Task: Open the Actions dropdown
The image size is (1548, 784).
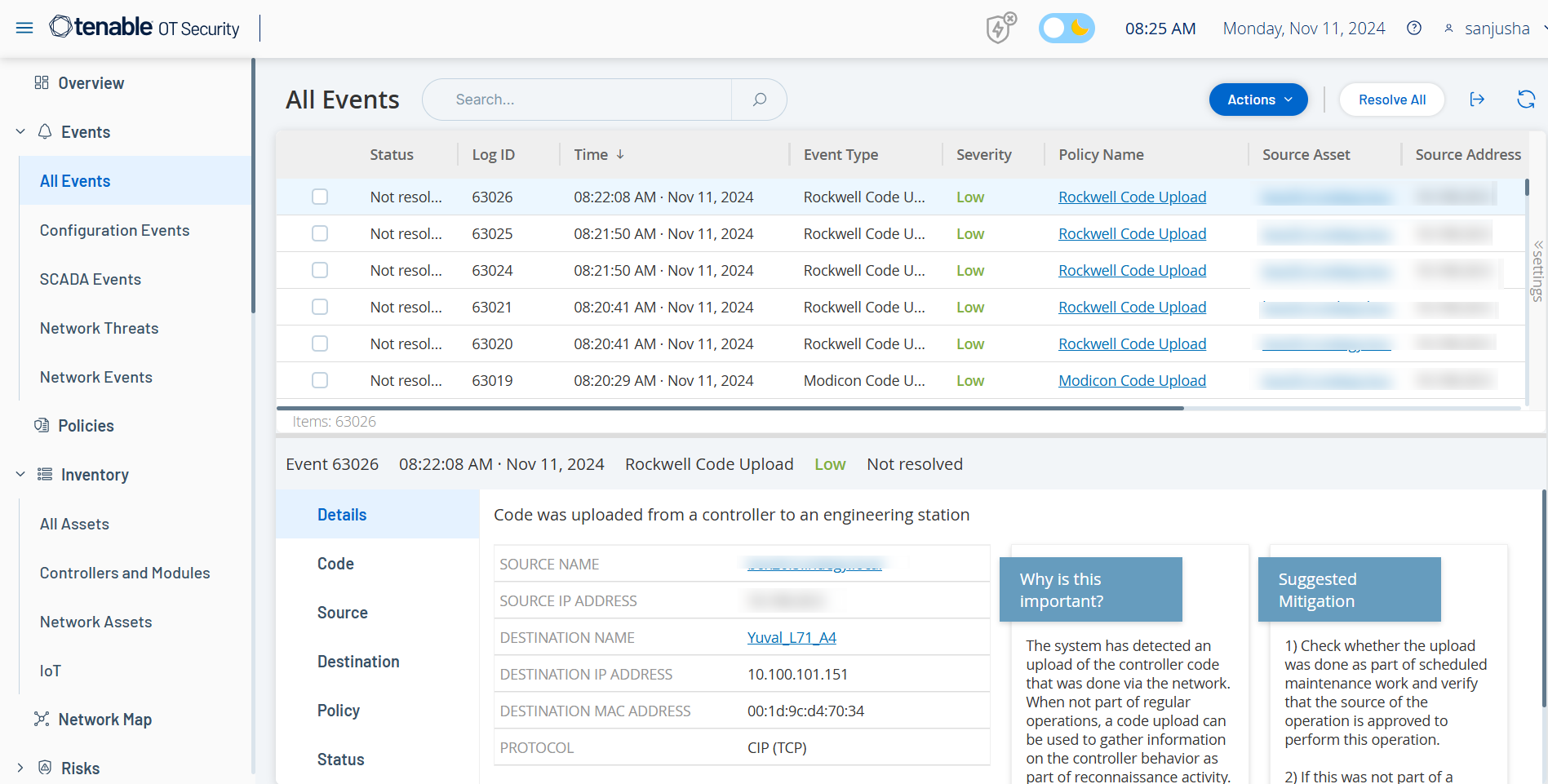Action: click(1257, 100)
